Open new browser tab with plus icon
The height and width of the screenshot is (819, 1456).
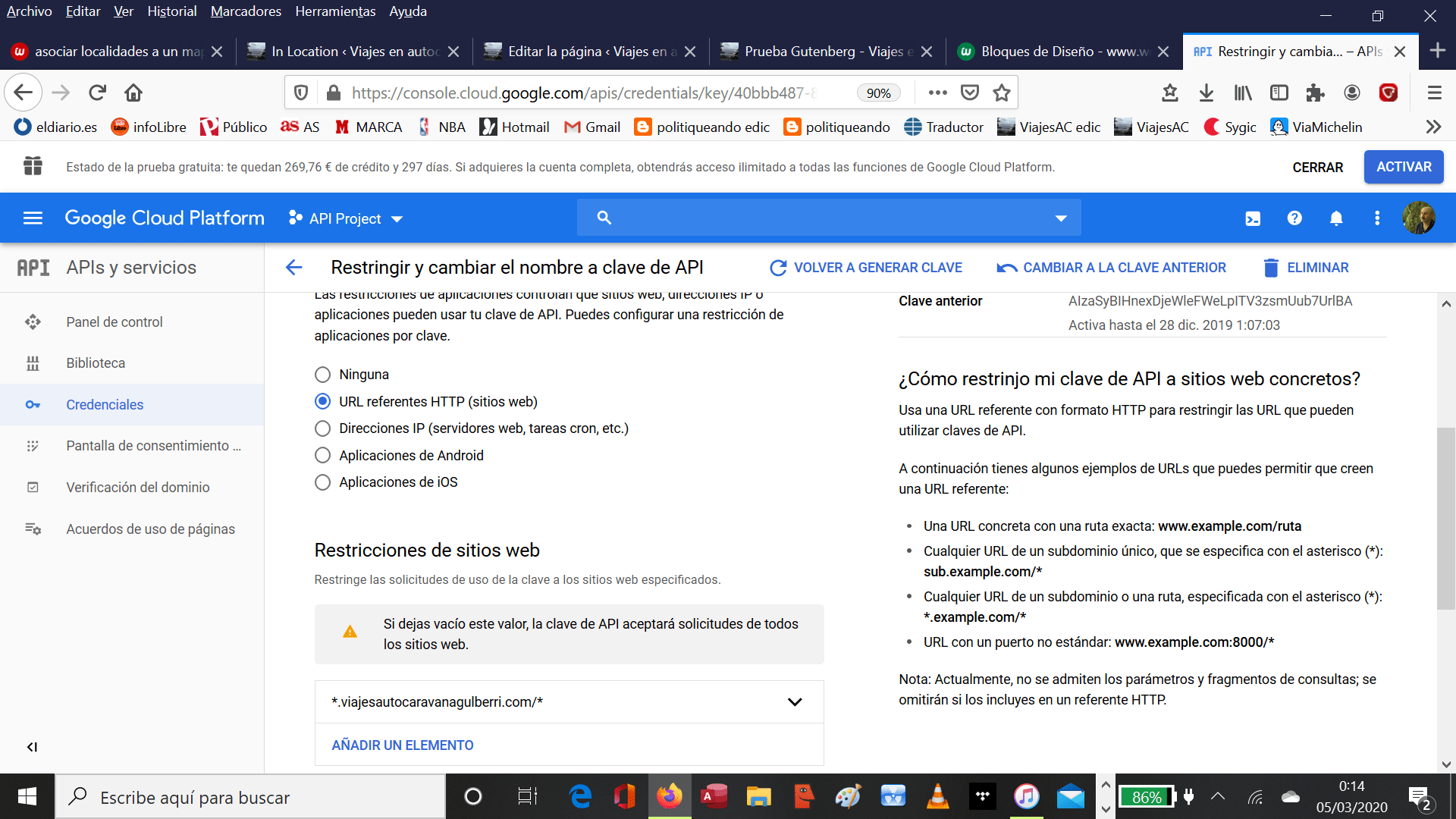coord(1437,51)
